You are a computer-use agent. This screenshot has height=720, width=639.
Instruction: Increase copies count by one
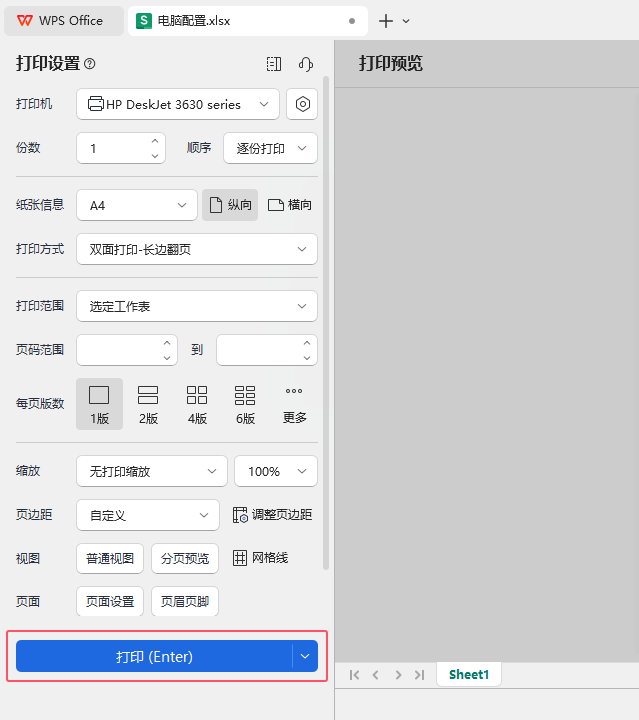155,141
